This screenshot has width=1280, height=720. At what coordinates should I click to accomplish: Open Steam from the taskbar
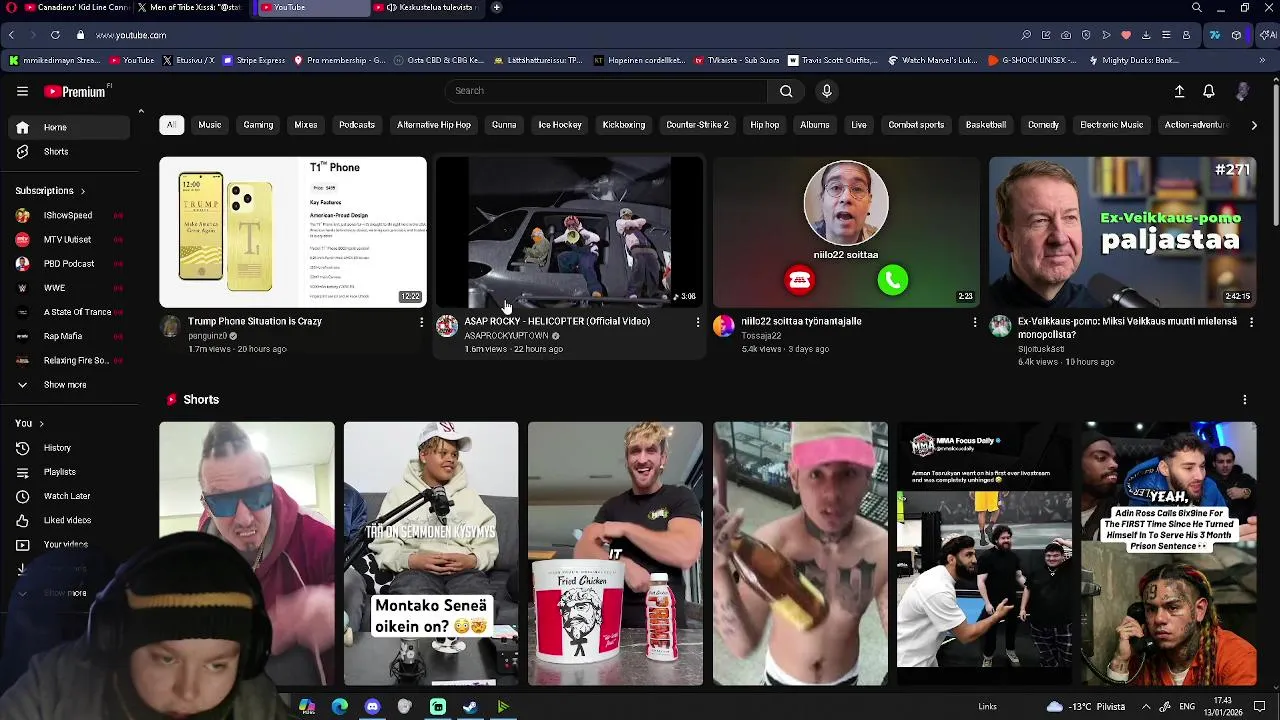click(470, 707)
